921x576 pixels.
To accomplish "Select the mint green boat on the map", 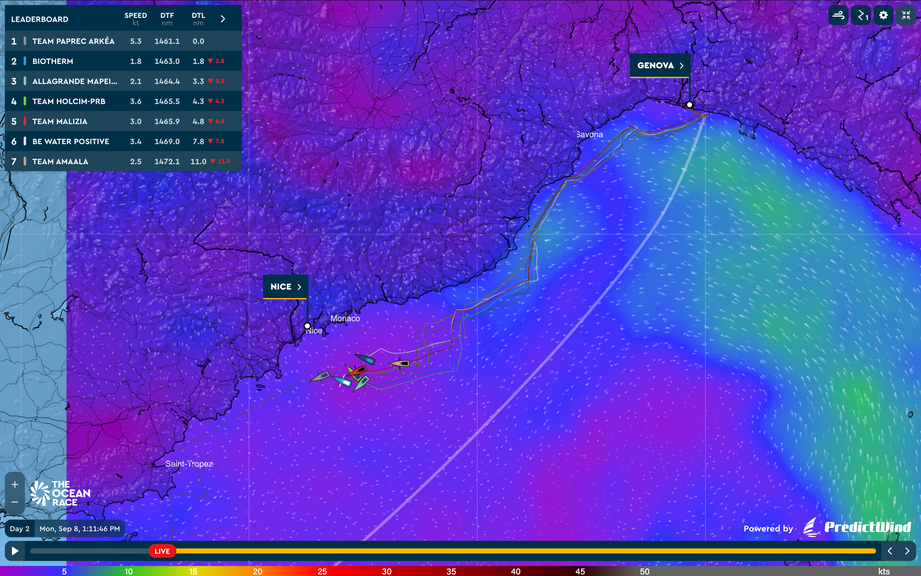I will pos(361,383).
